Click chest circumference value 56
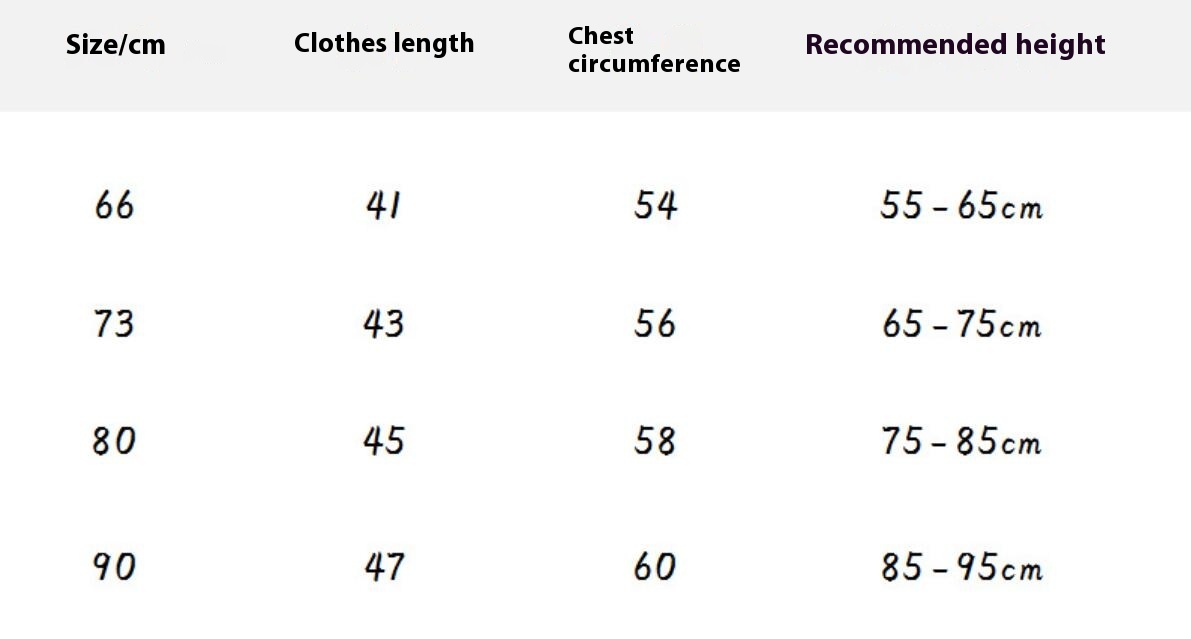The image size is (1191, 639). (x=655, y=324)
